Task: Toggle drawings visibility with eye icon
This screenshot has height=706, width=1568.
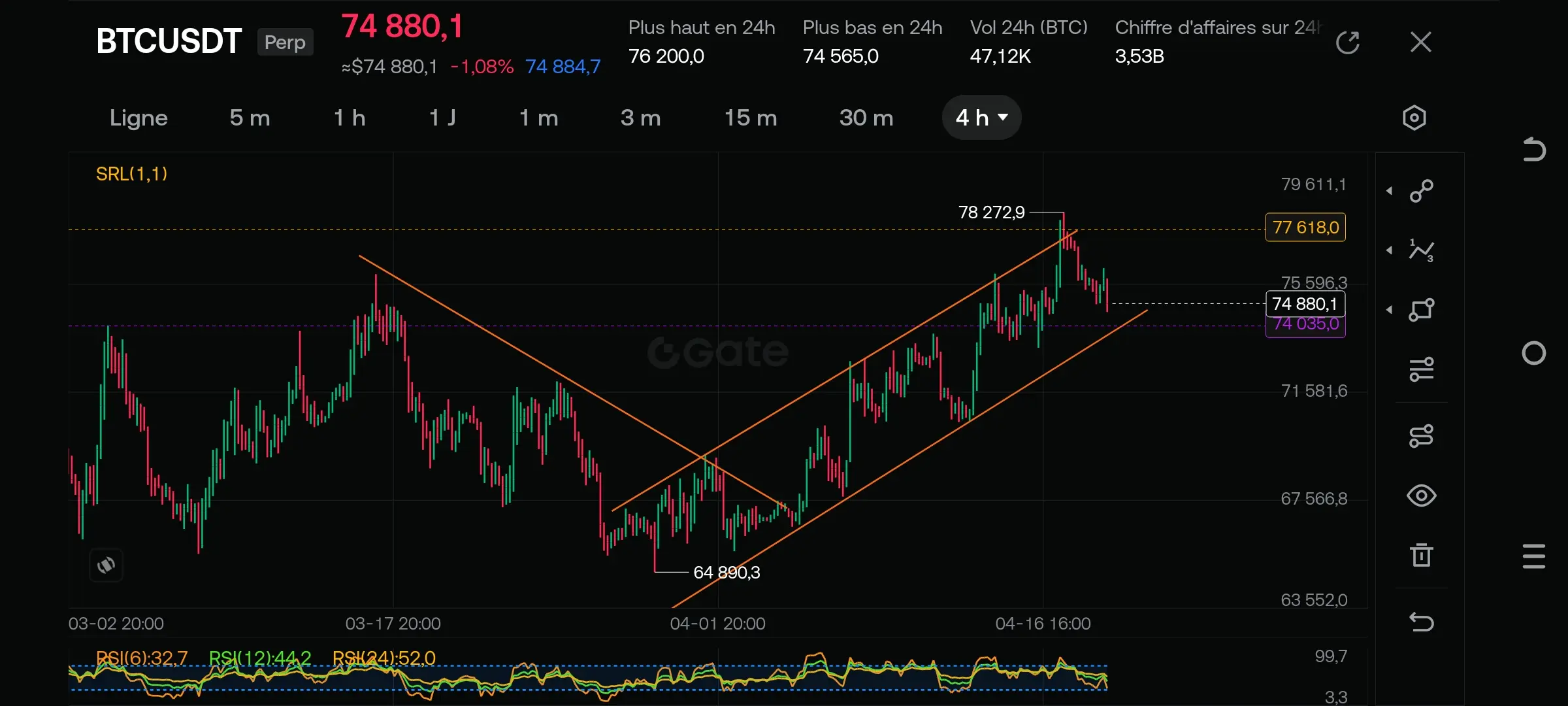Action: [1422, 496]
